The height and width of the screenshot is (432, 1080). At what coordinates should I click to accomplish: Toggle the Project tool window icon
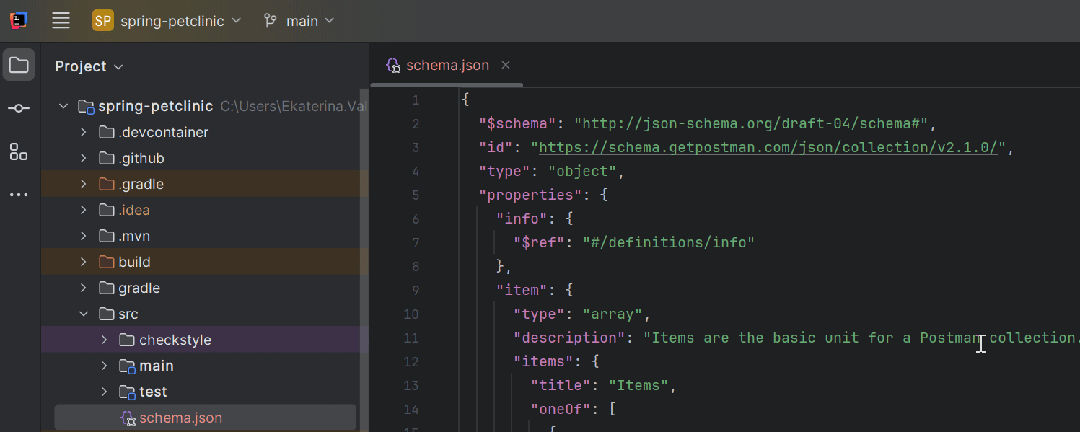(19, 65)
